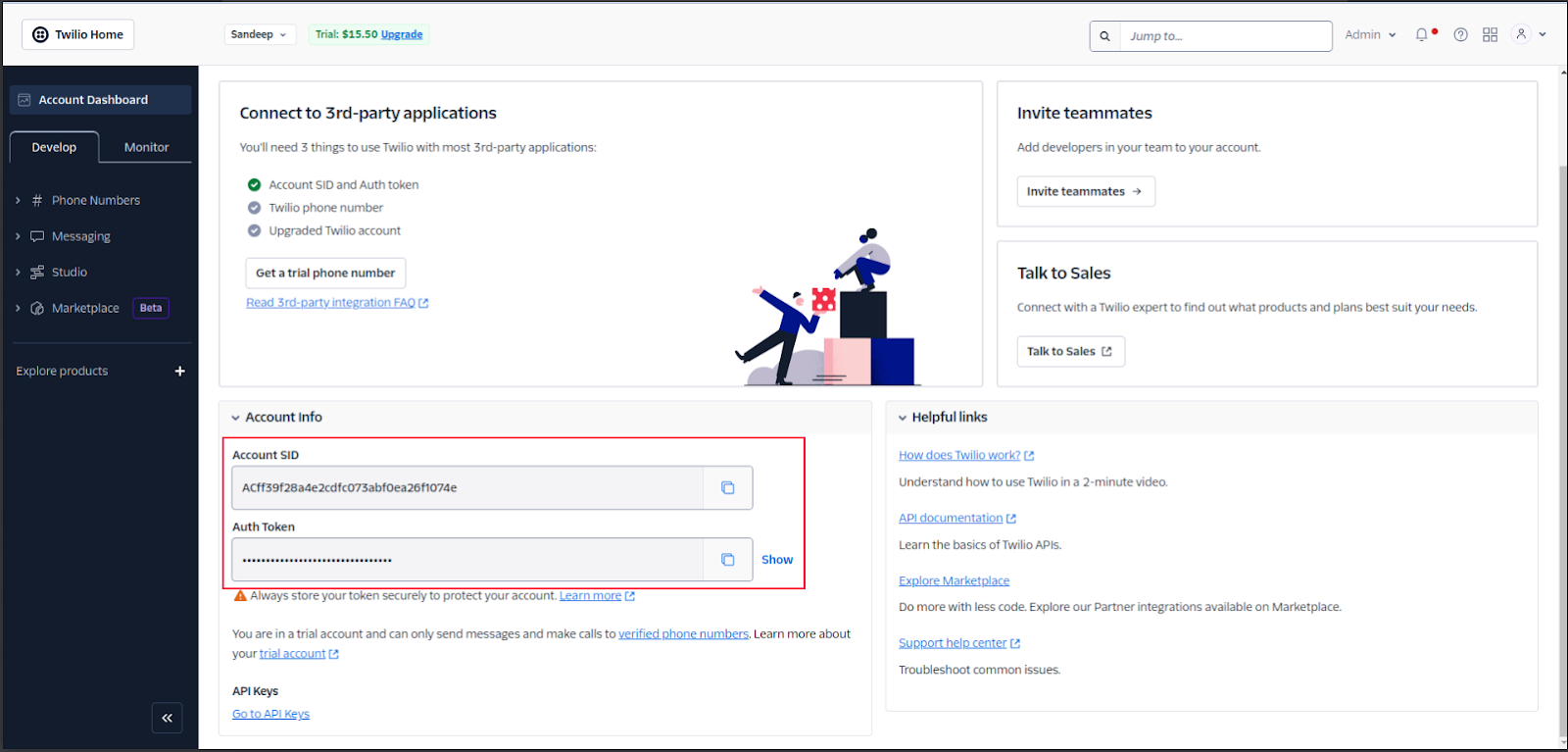Click the orange warning triangle icon
This screenshot has height=752, width=1568.
[240, 596]
